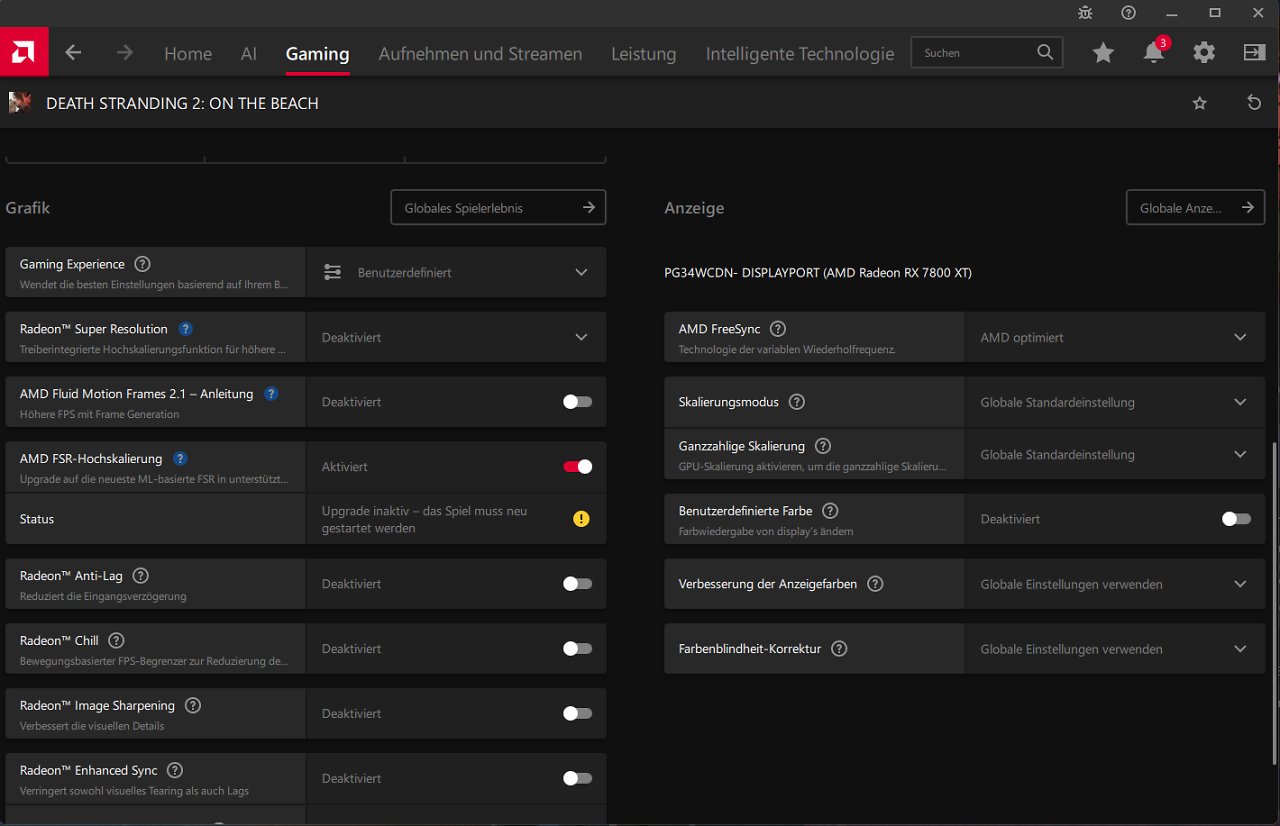Screen dimensions: 1280x826
Task: Open Globale Anzeige button
Action: pyautogui.click(x=1195, y=208)
